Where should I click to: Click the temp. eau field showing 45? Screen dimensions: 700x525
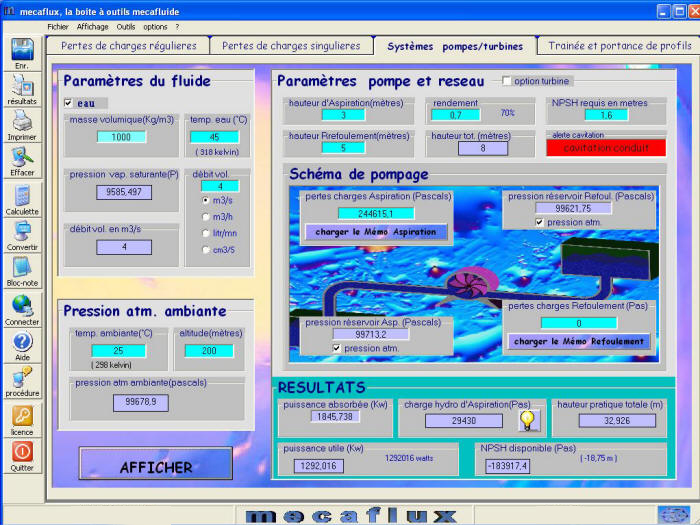[x=215, y=137]
